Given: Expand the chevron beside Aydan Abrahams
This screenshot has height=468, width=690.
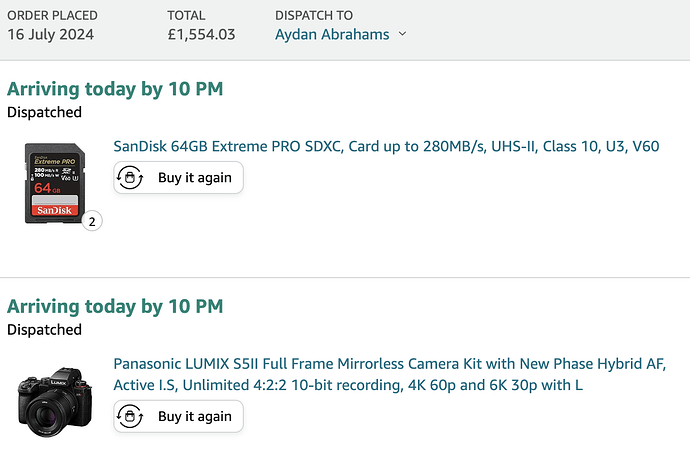Looking at the screenshot, I should click(x=402, y=34).
